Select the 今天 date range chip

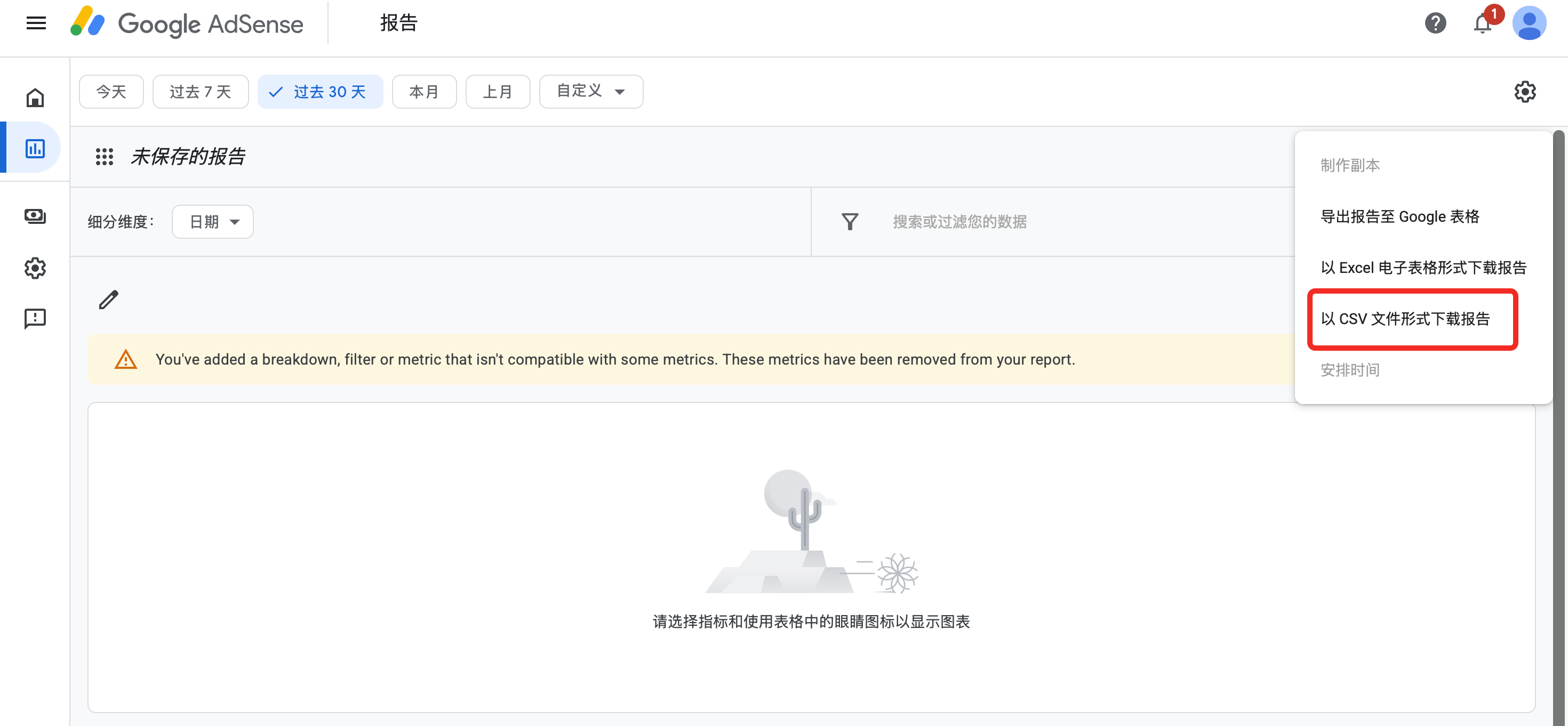111,92
